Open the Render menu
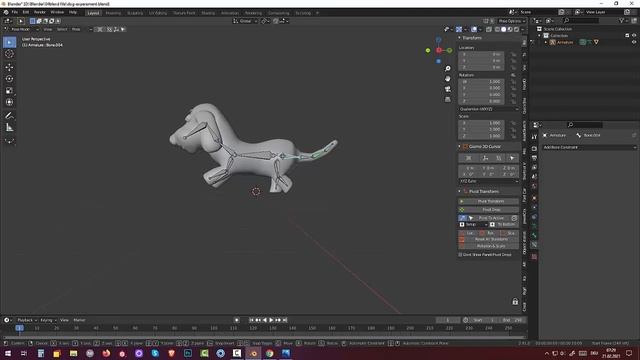Viewport: 640px width, 360px height. coord(40,12)
